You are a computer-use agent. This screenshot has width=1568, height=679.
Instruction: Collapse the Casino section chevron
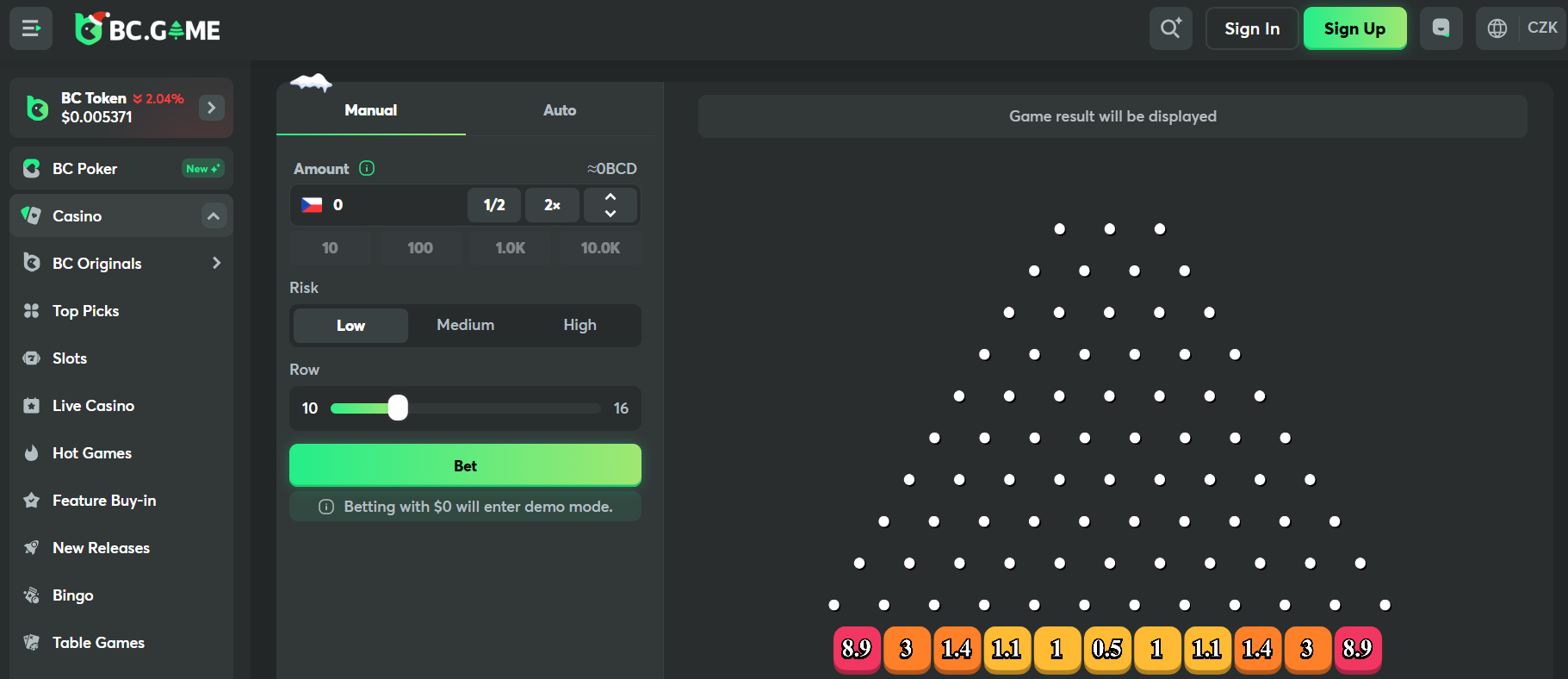tap(214, 215)
